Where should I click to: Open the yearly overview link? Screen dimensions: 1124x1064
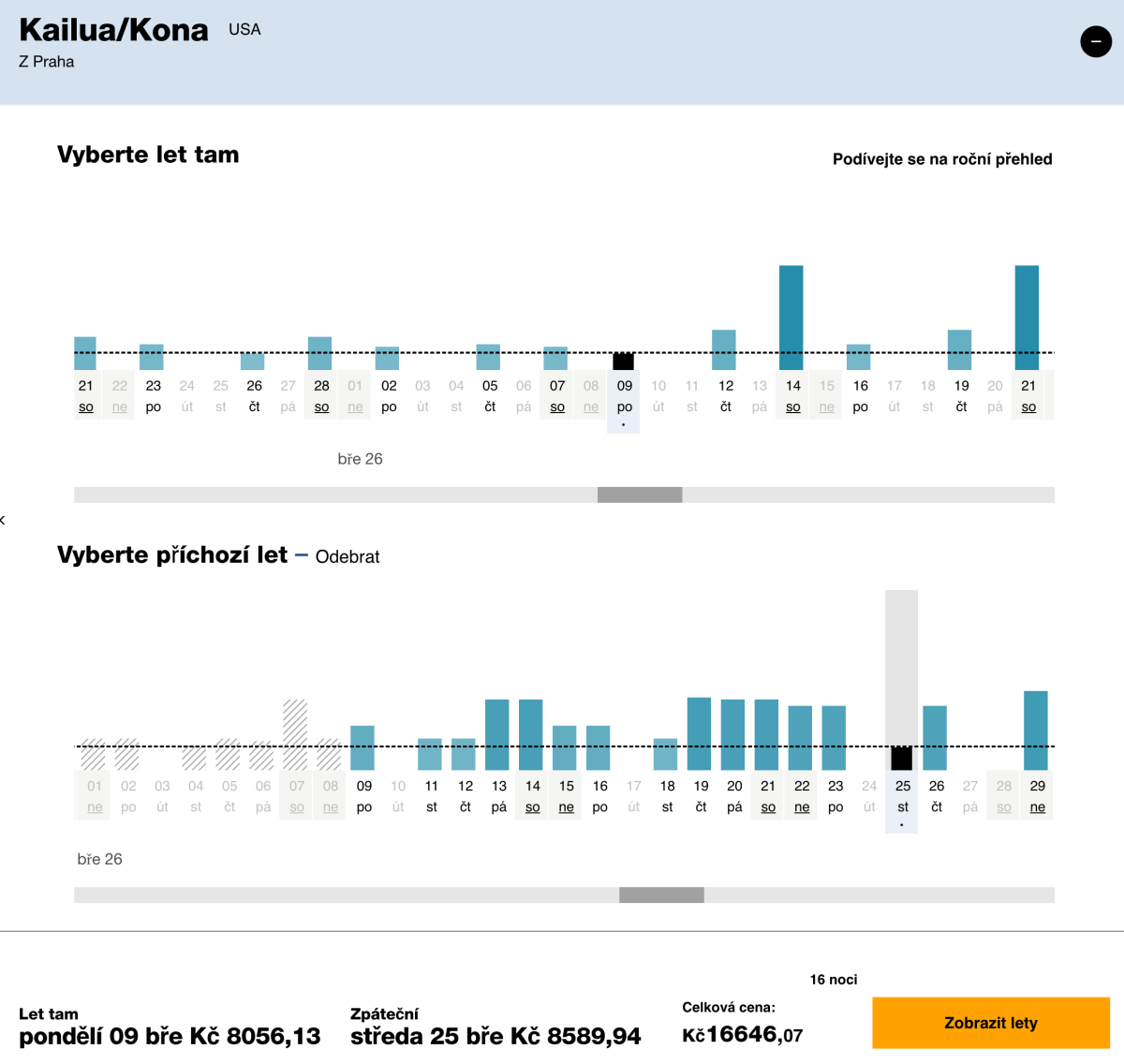pyautogui.click(x=941, y=159)
